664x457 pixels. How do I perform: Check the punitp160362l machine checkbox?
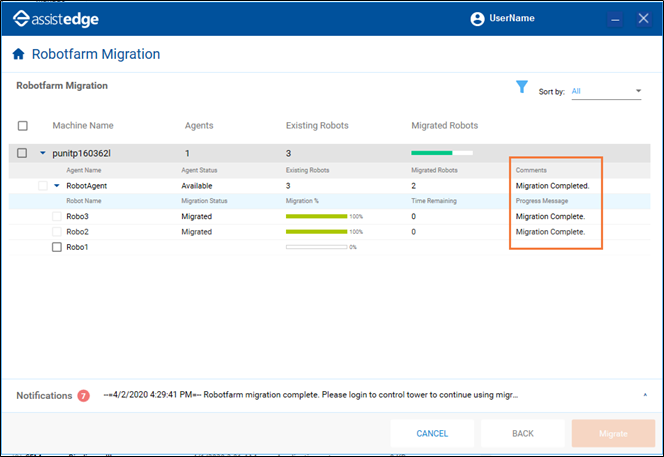[23, 153]
